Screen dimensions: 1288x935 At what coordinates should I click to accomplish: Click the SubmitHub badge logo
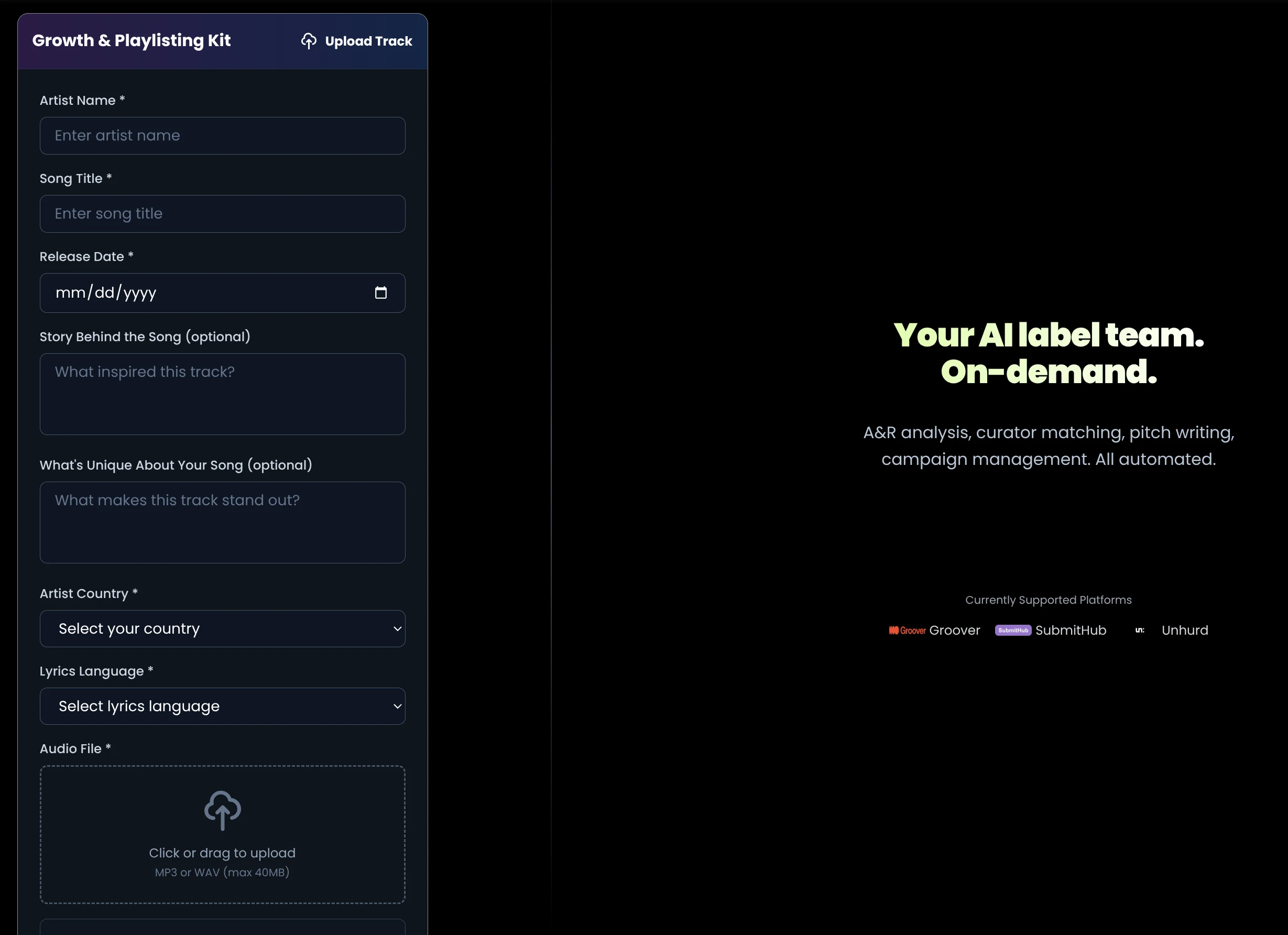[1012, 630]
